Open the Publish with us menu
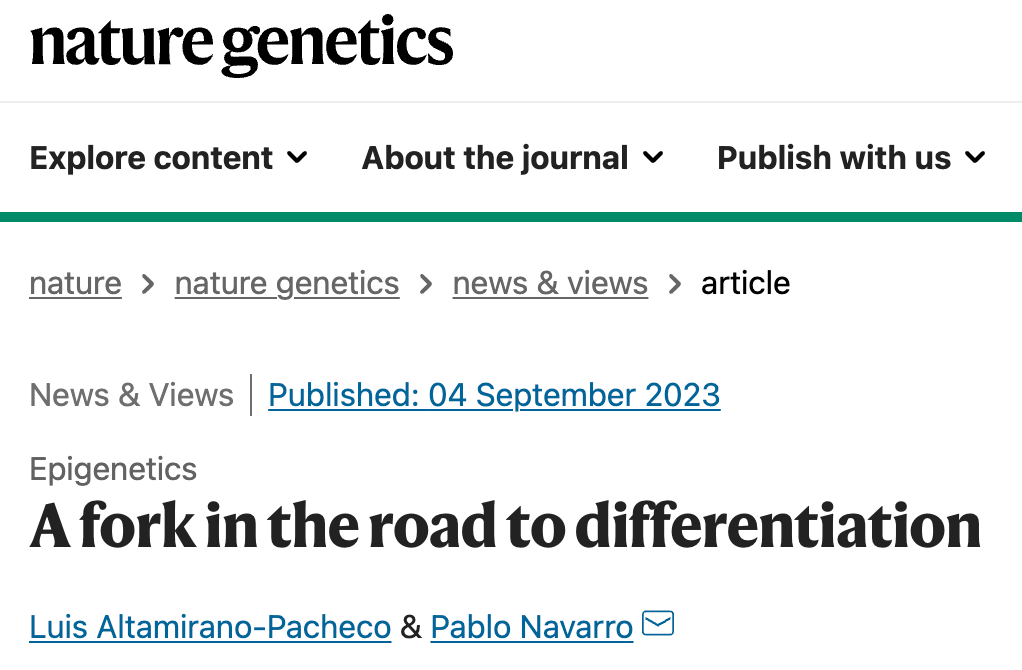The width and height of the screenshot is (1022, 670). point(834,158)
